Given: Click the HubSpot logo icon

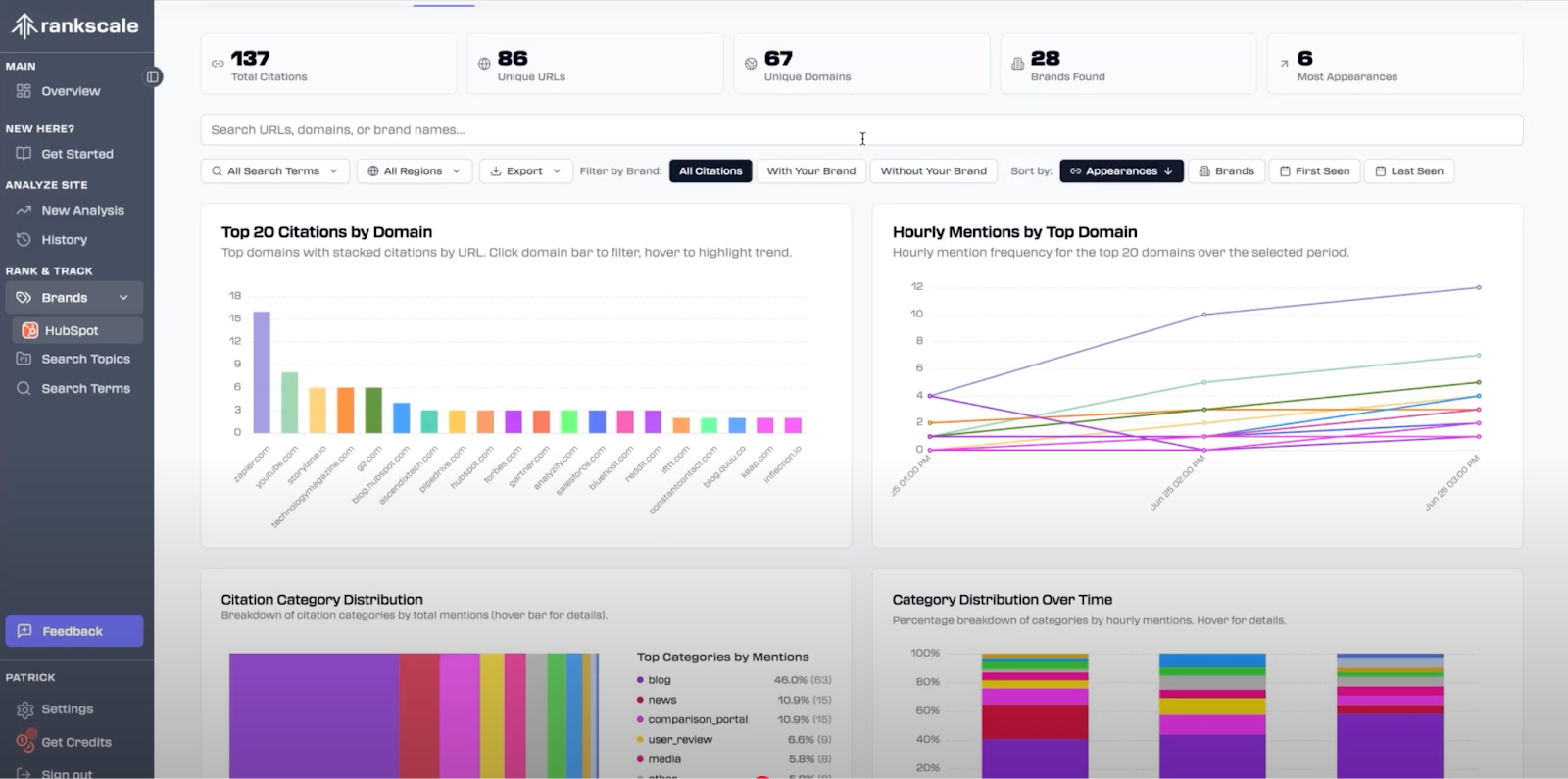Looking at the screenshot, I should [x=30, y=330].
